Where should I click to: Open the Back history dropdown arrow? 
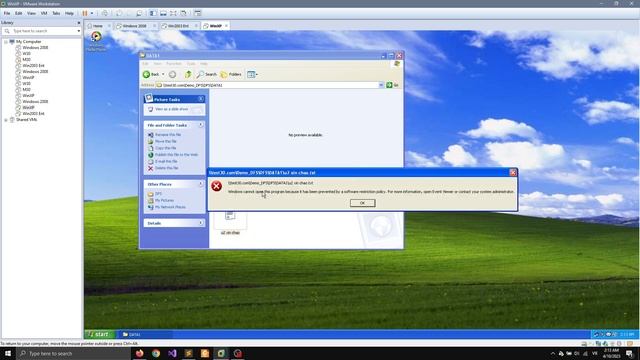[163, 74]
